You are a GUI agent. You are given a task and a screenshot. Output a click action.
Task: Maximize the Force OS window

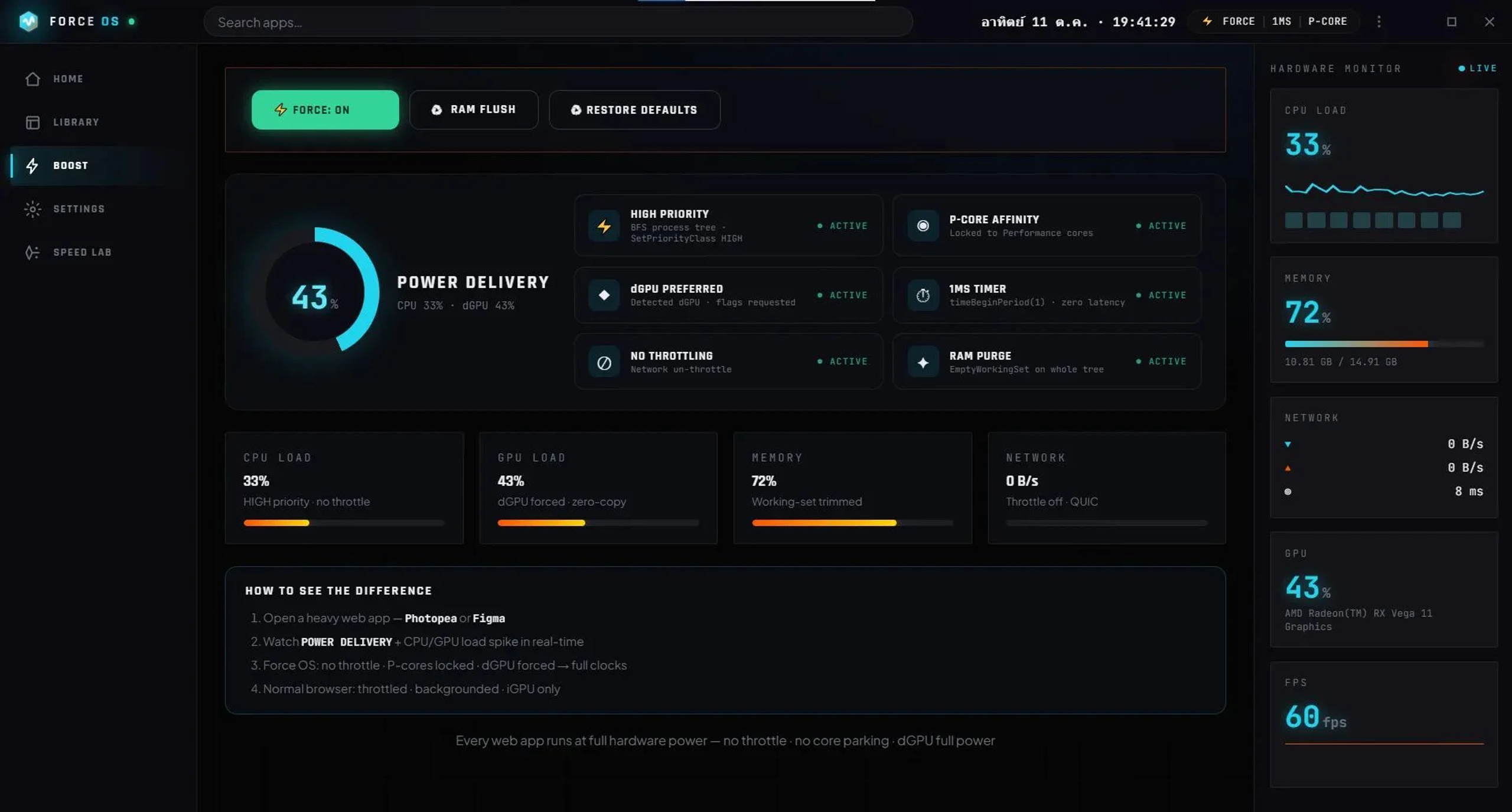click(1452, 22)
